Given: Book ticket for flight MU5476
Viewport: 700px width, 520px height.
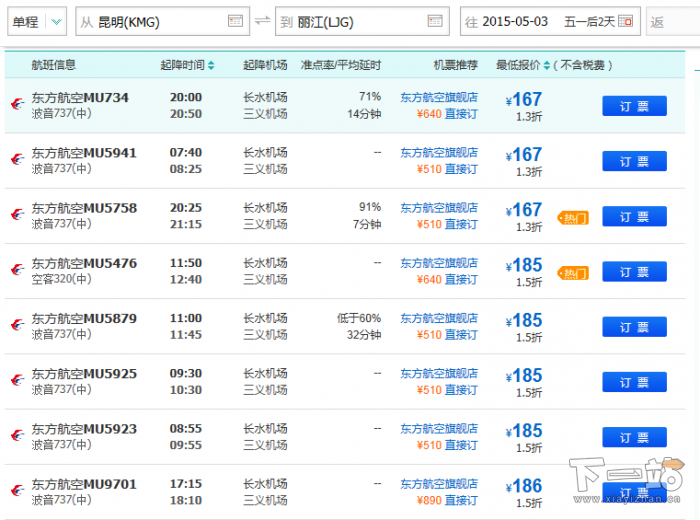Looking at the screenshot, I should [634, 271].
